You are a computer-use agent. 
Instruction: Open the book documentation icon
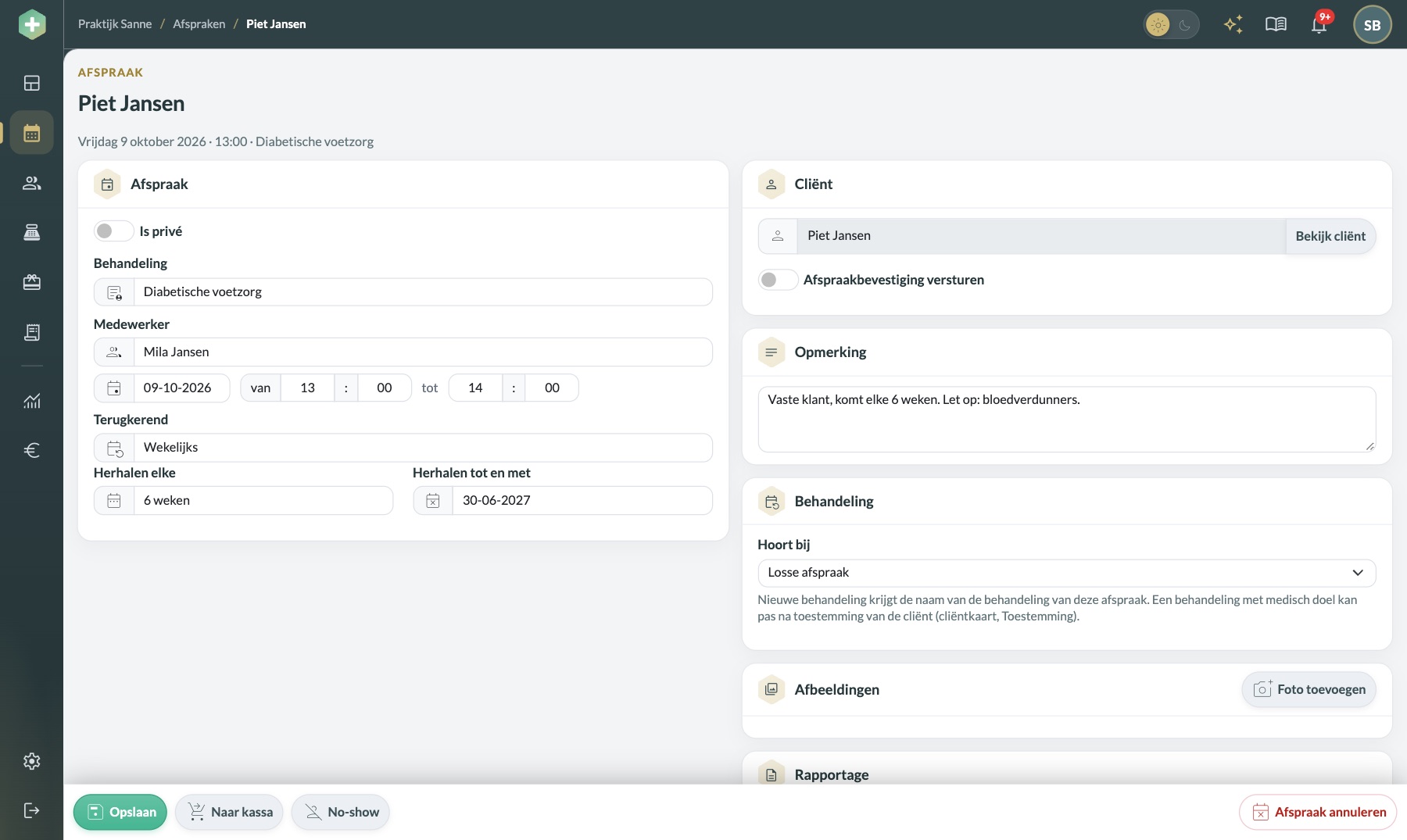pyautogui.click(x=1276, y=24)
